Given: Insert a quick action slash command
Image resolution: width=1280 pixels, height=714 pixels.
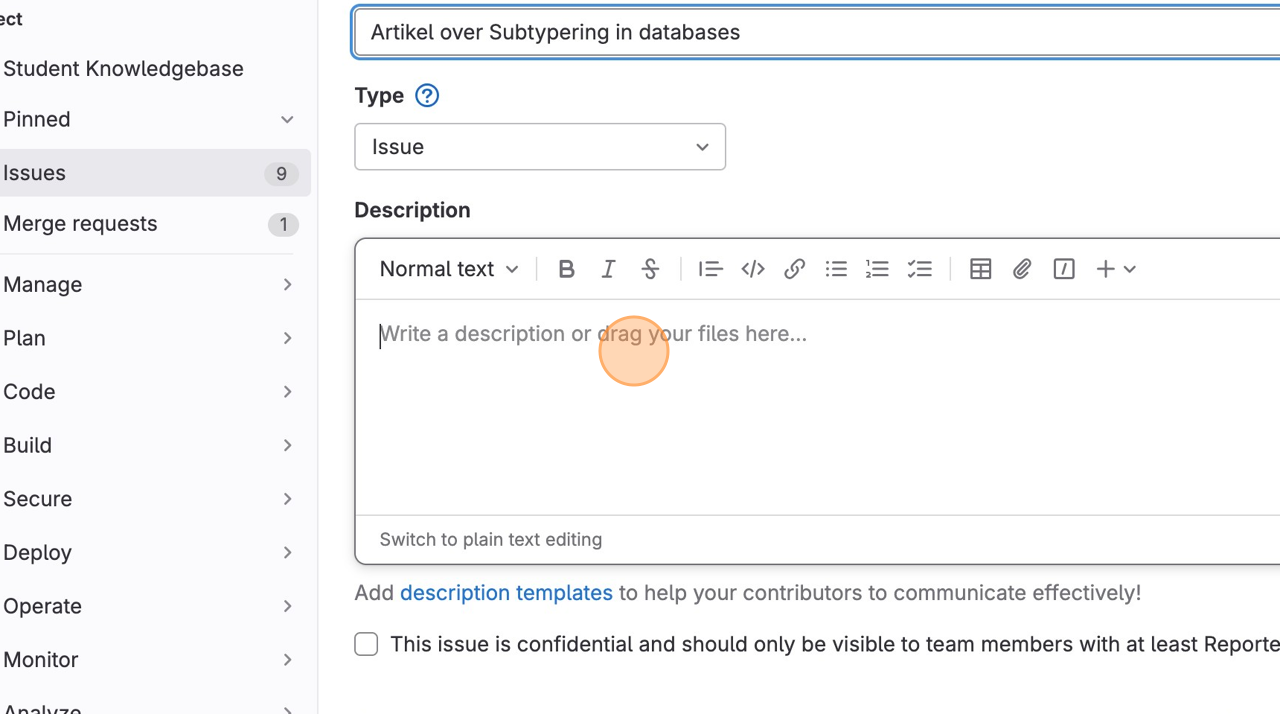Looking at the screenshot, I should tap(1064, 269).
